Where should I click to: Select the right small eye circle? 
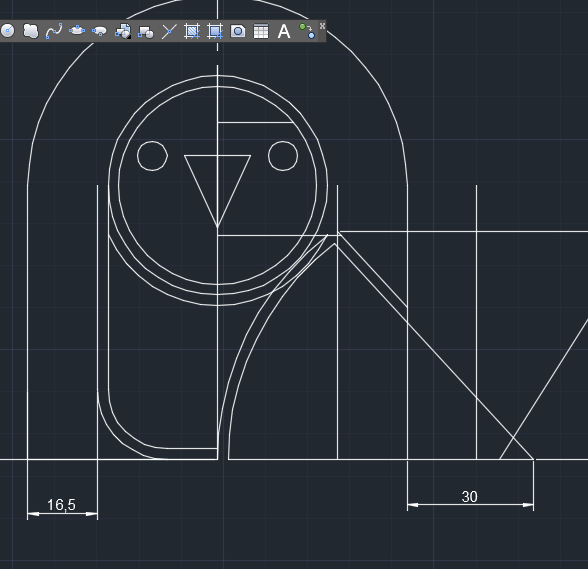click(283, 156)
